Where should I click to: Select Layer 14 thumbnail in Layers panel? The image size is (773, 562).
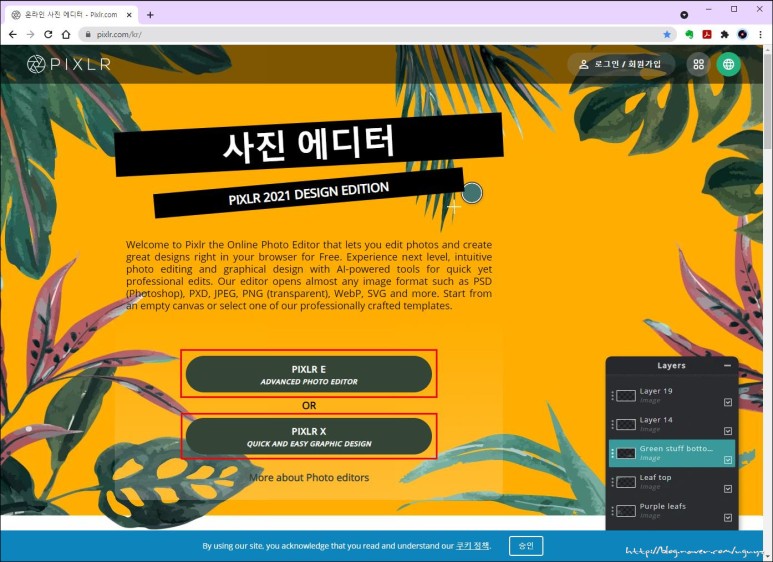click(x=626, y=424)
